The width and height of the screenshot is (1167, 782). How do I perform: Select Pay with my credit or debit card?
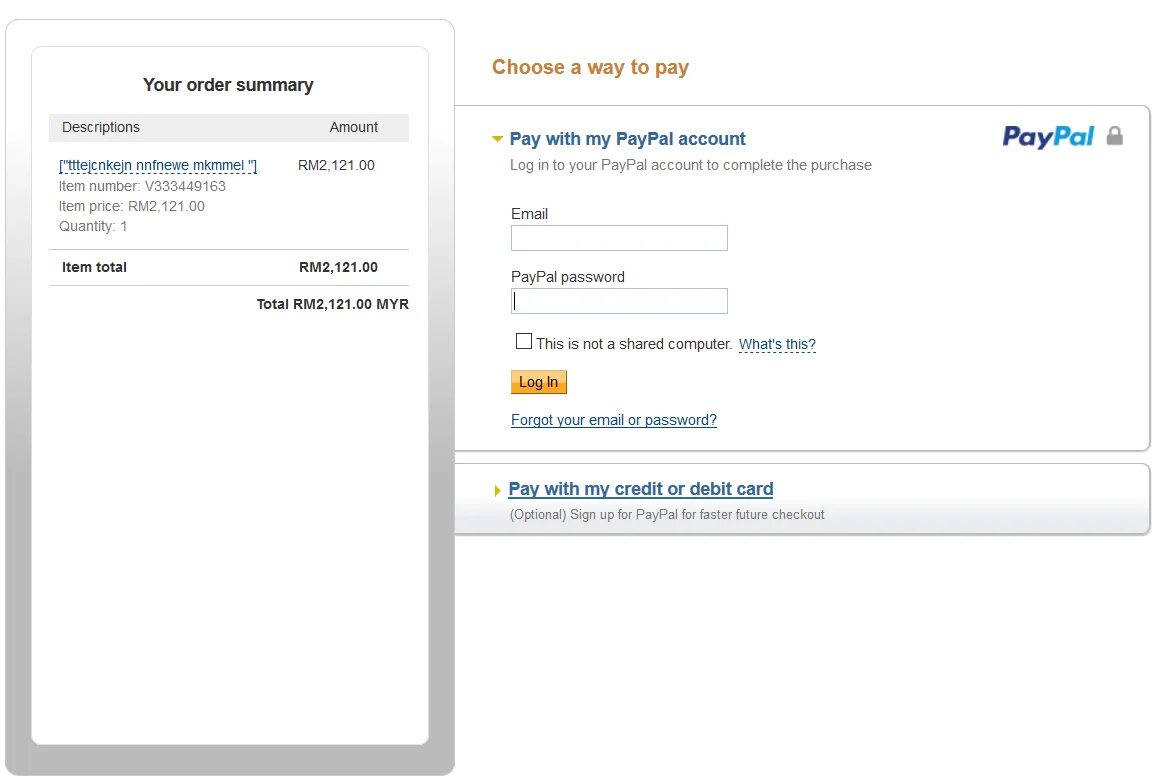point(641,489)
